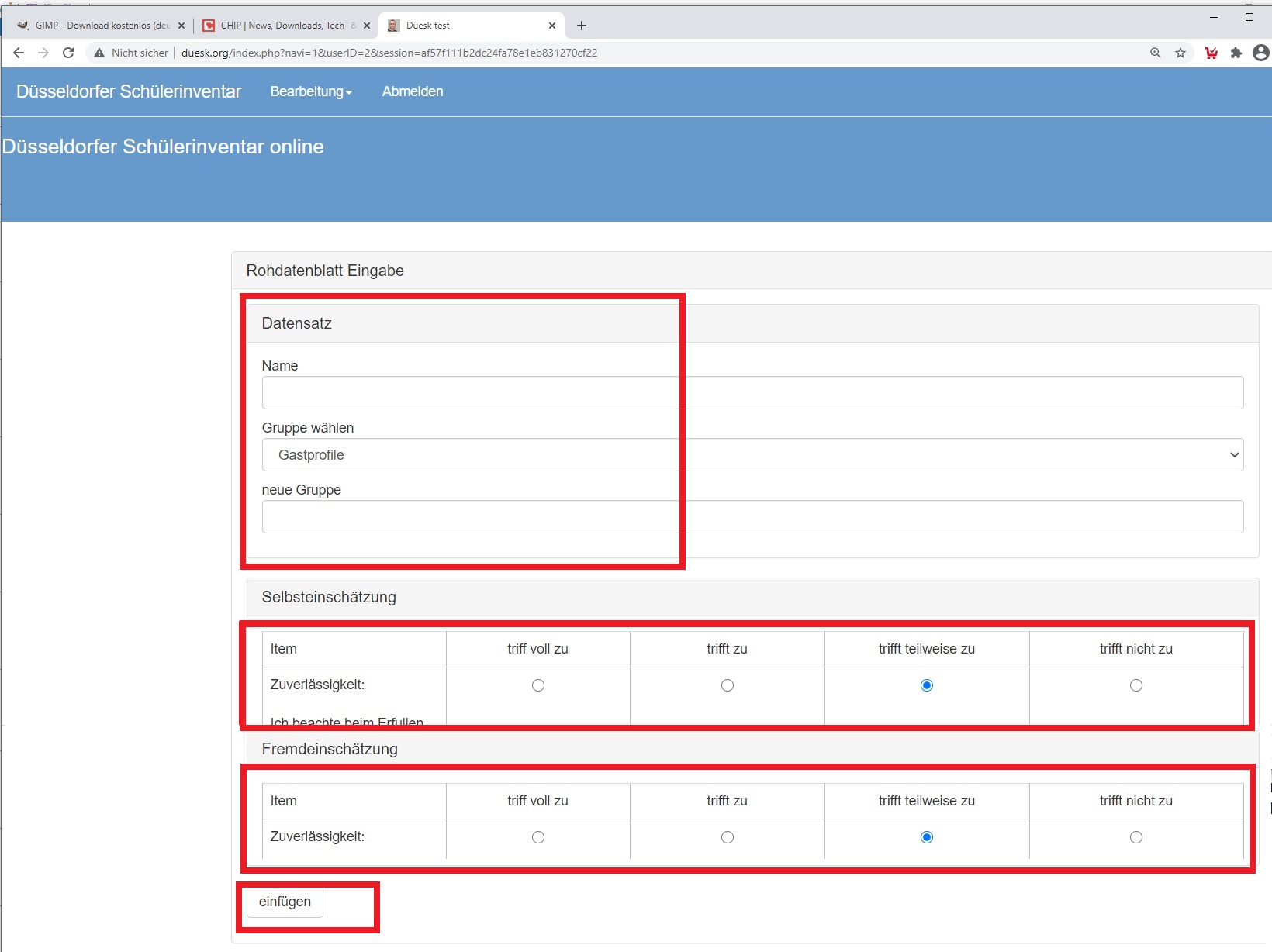This screenshot has width=1272, height=952.
Task: Select 'trifft zu' under Fremdeinschätzung
Action: (x=727, y=837)
